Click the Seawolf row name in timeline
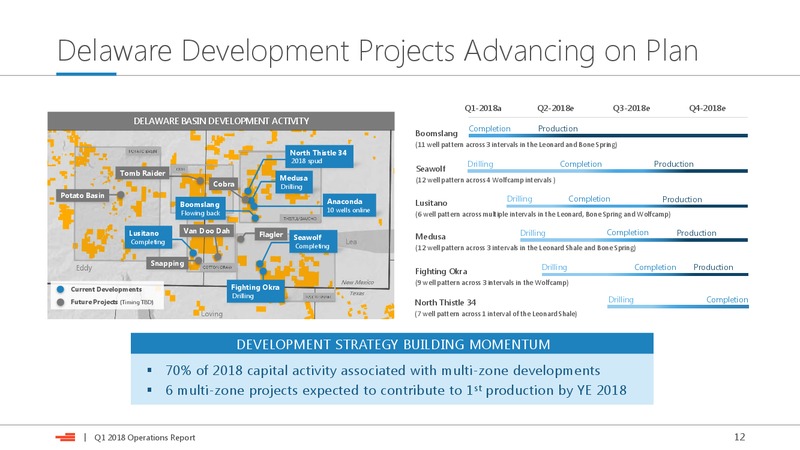 click(431, 168)
